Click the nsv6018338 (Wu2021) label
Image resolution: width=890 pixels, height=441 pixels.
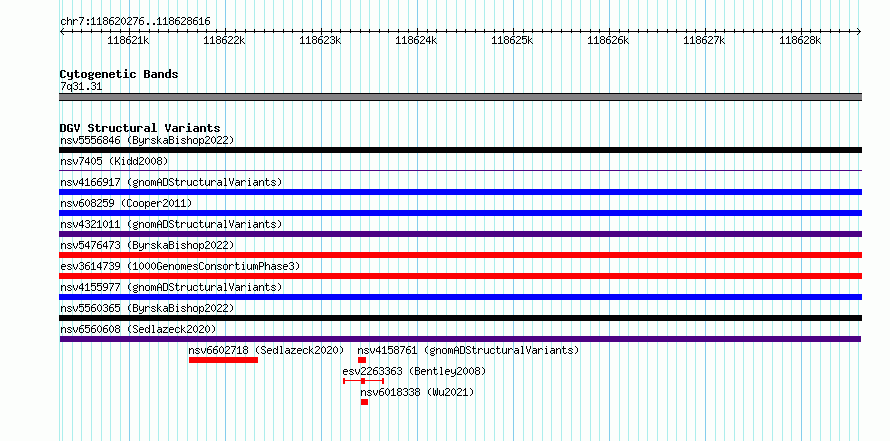pos(417,392)
